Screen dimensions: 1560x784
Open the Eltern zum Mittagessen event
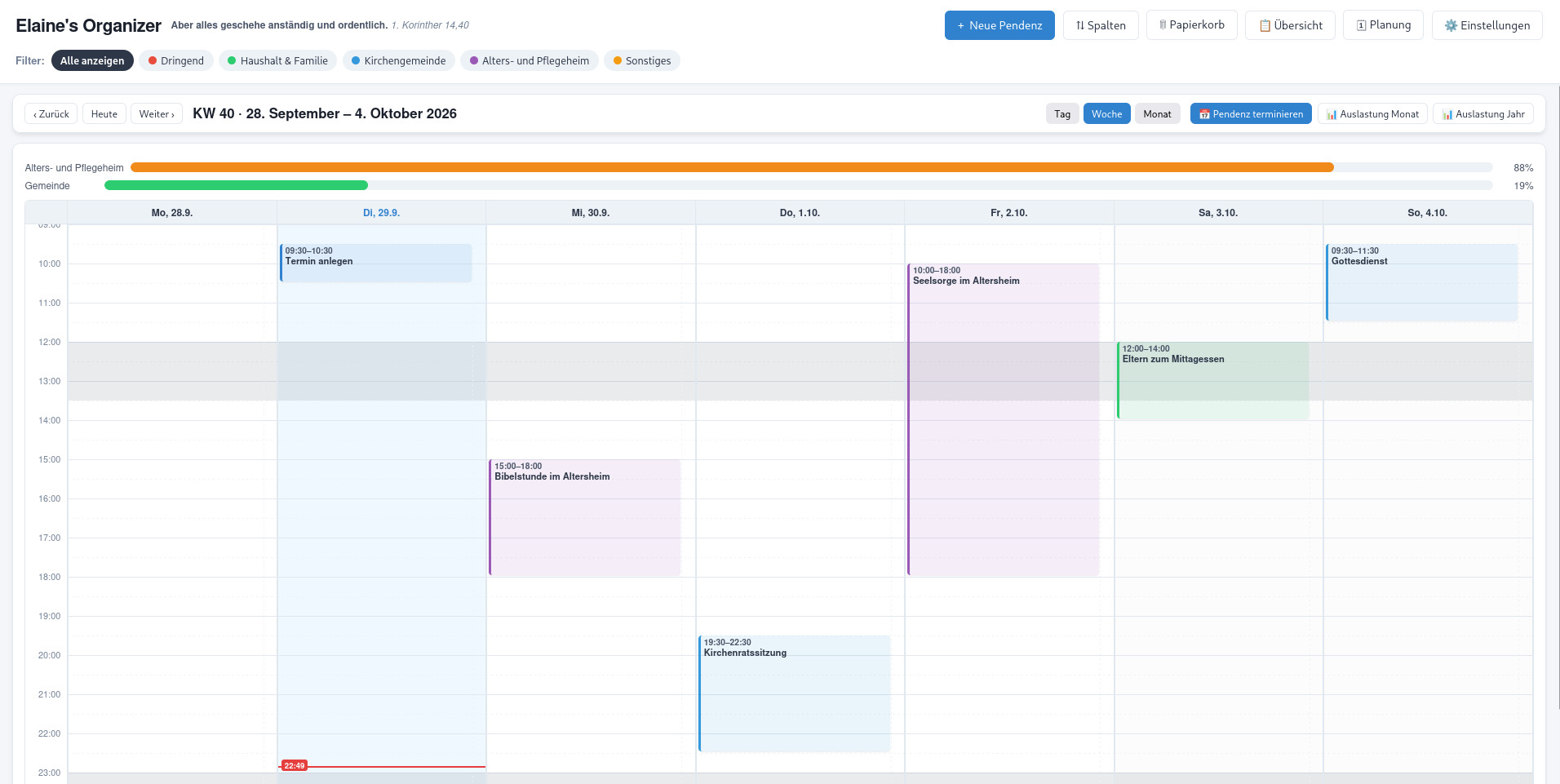click(x=1213, y=380)
